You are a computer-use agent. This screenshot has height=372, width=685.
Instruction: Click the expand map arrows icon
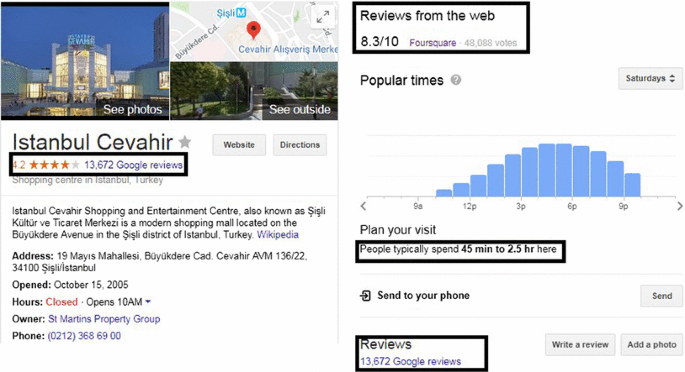pos(323,17)
